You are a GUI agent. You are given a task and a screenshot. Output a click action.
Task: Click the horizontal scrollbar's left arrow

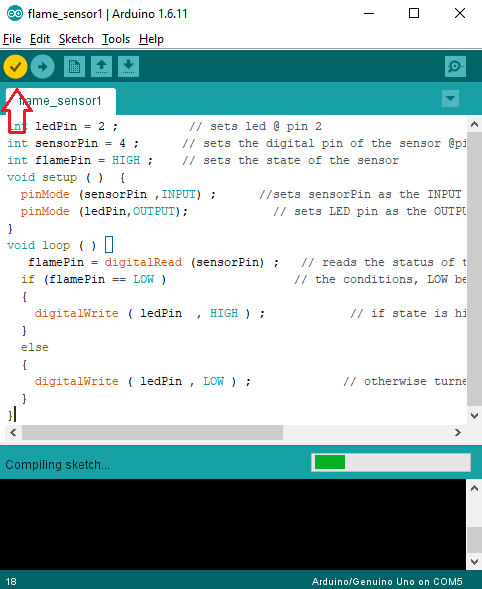coord(13,433)
